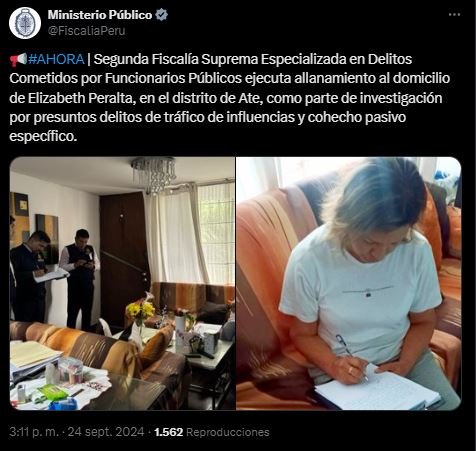Click the Ministerio Público display name

[100, 15]
